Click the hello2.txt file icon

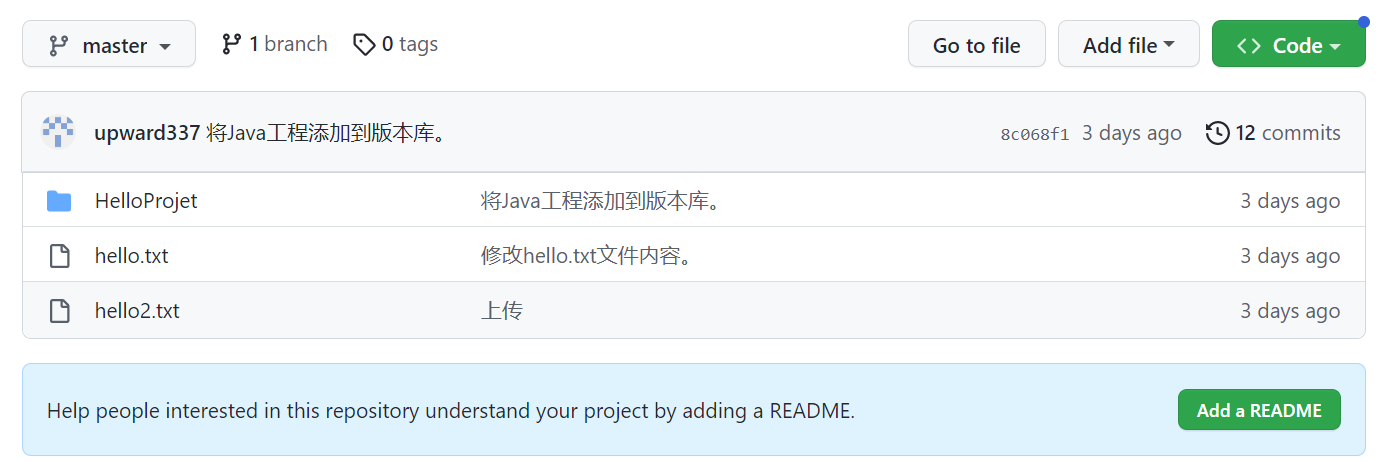point(60,311)
